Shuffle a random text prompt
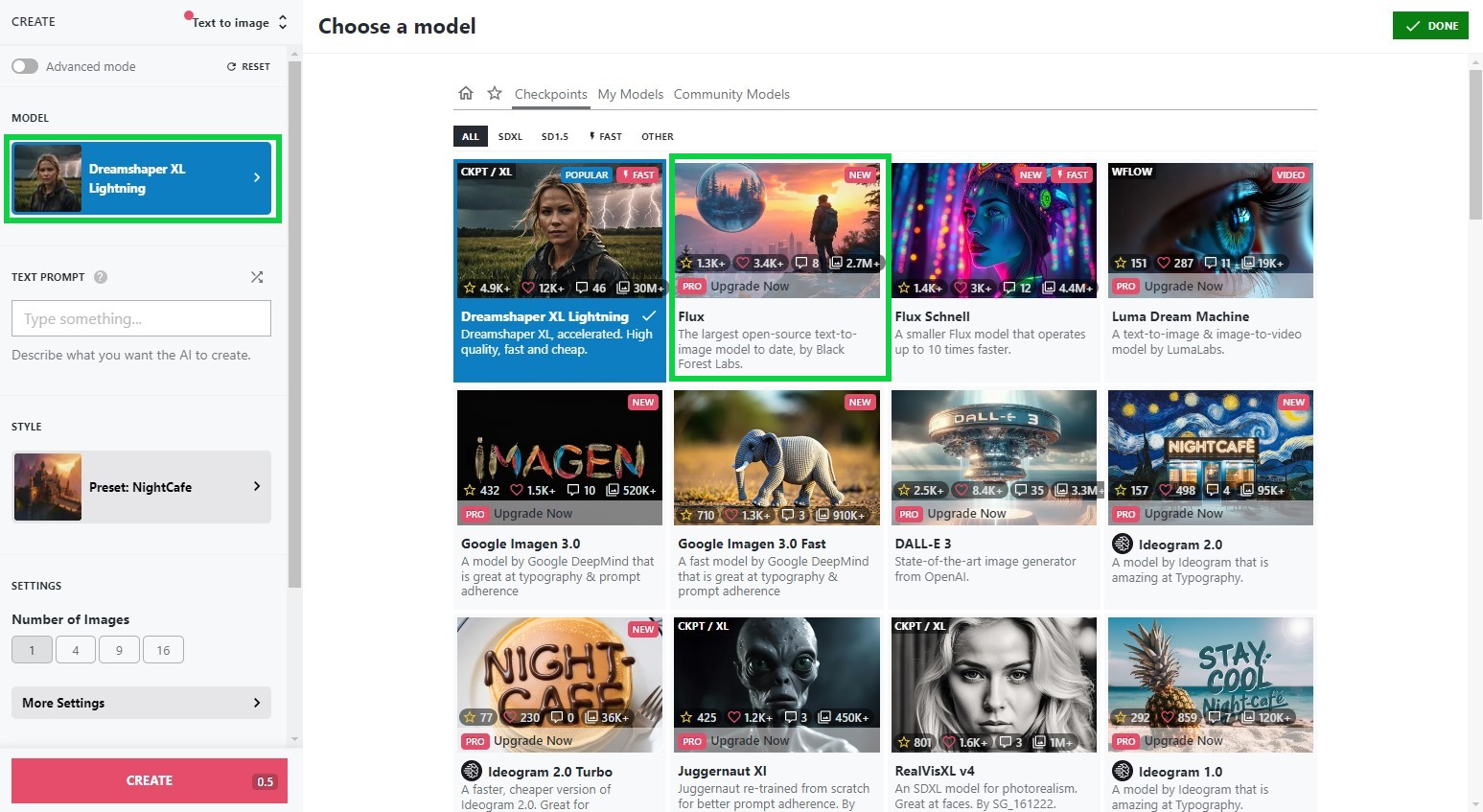This screenshot has height=812, width=1483. 257,277
